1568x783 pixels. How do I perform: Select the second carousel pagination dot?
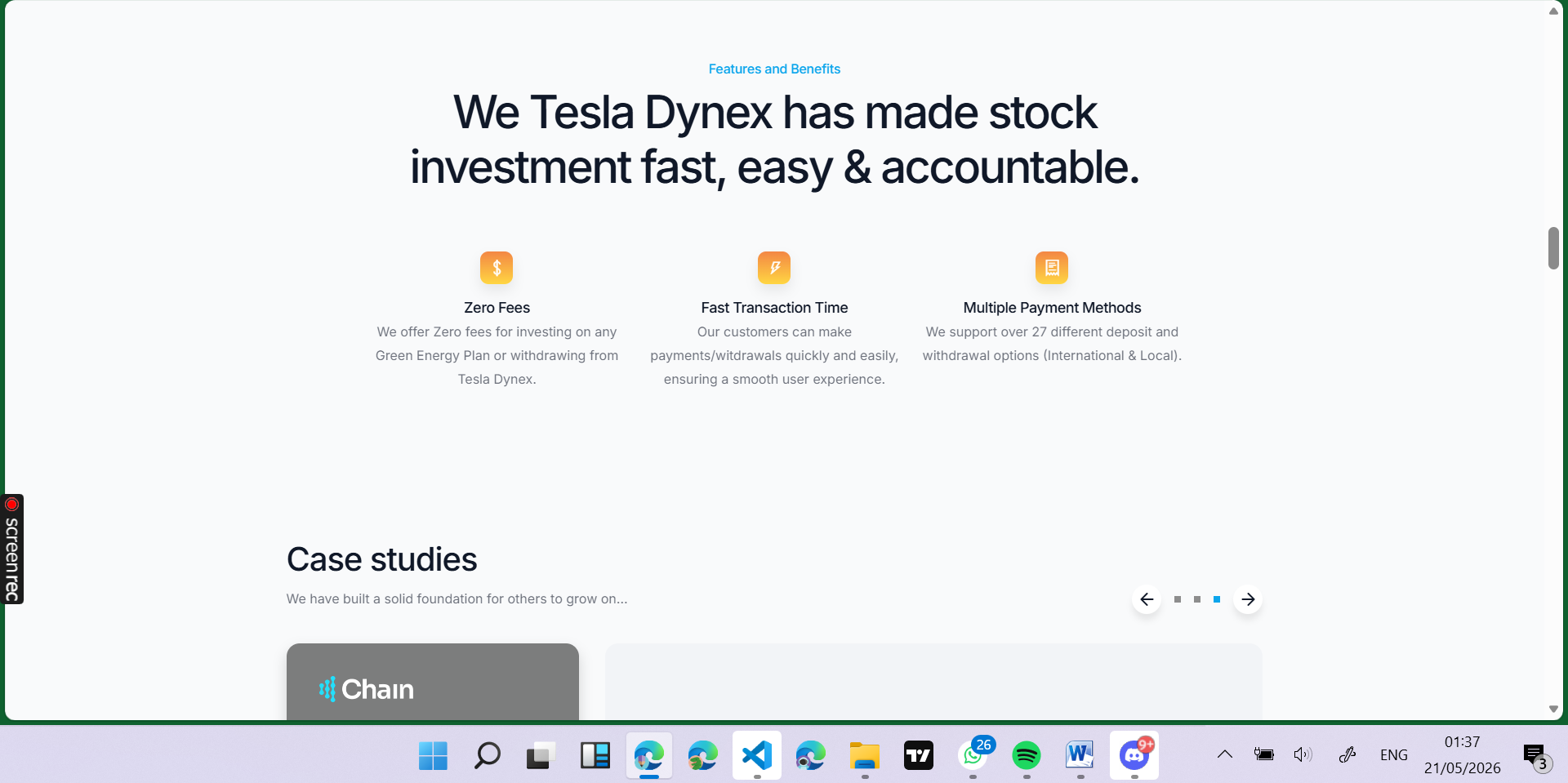pyautogui.click(x=1197, y=599)
